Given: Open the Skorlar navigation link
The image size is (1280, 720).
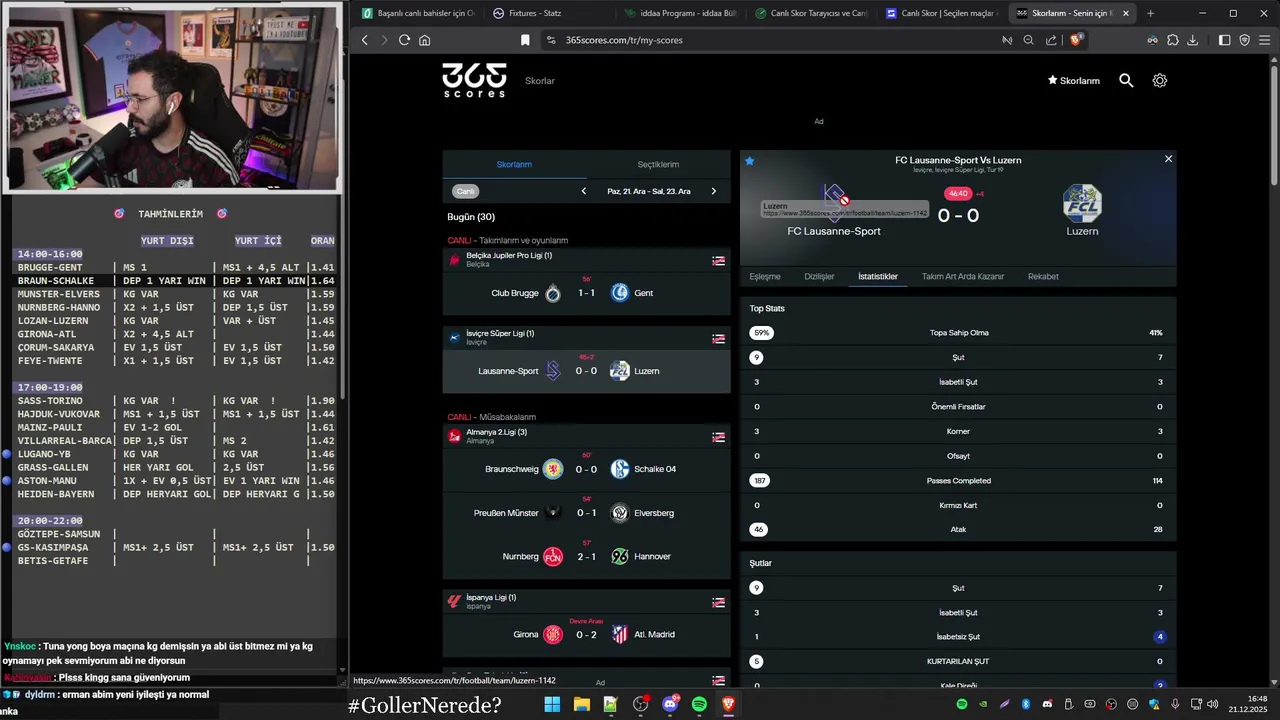Looking at the screenshot, I should pos(540,81).
